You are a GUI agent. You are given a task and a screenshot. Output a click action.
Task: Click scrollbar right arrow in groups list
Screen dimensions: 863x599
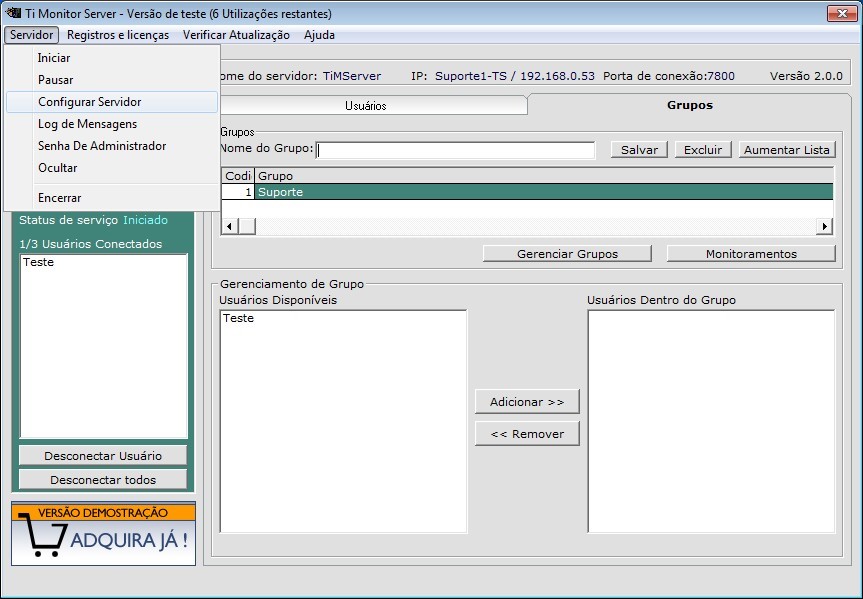[825, 227]
